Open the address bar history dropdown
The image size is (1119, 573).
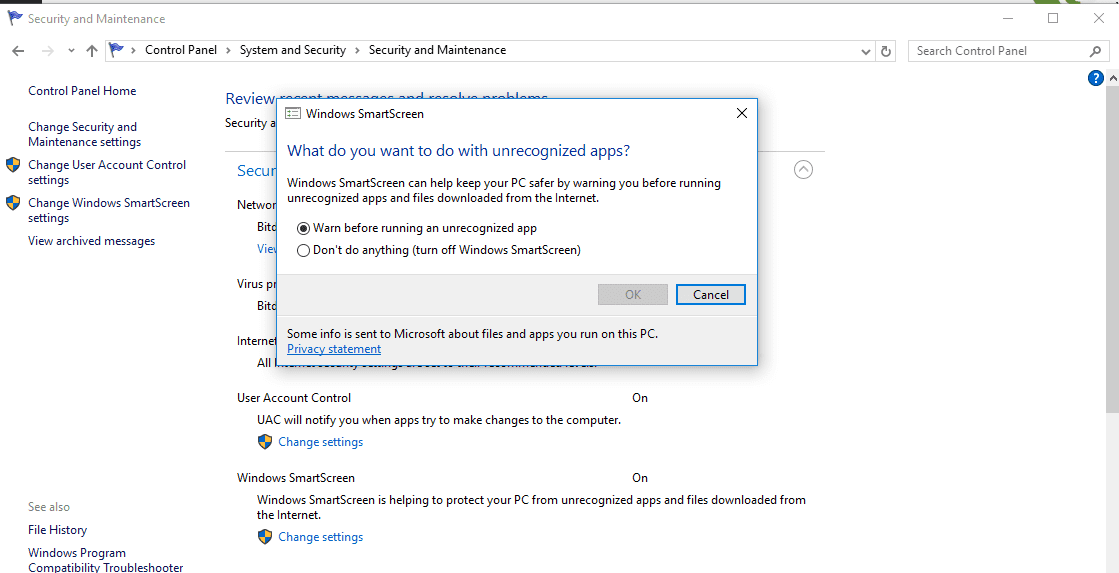866,51
